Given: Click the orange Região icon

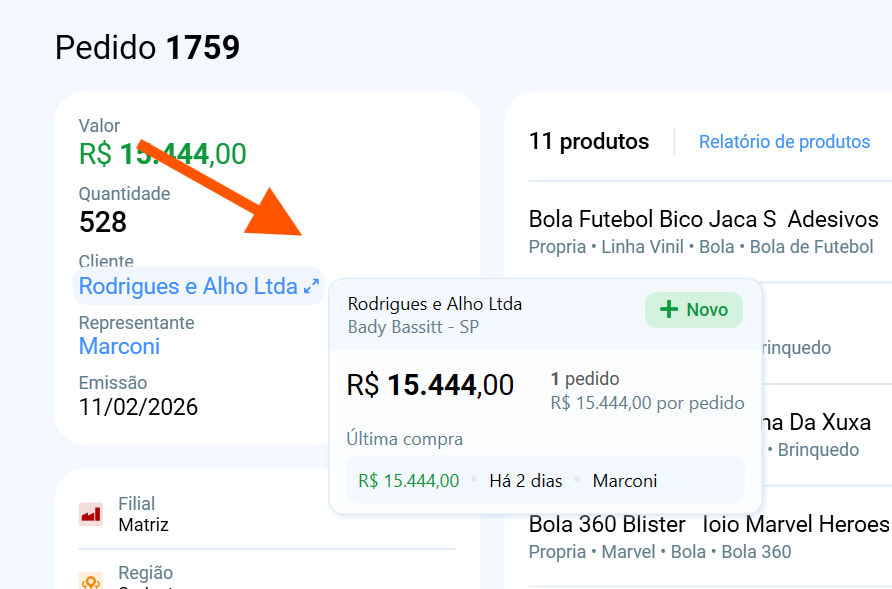Looking at the screenshot, I should (x=91, y=581).
